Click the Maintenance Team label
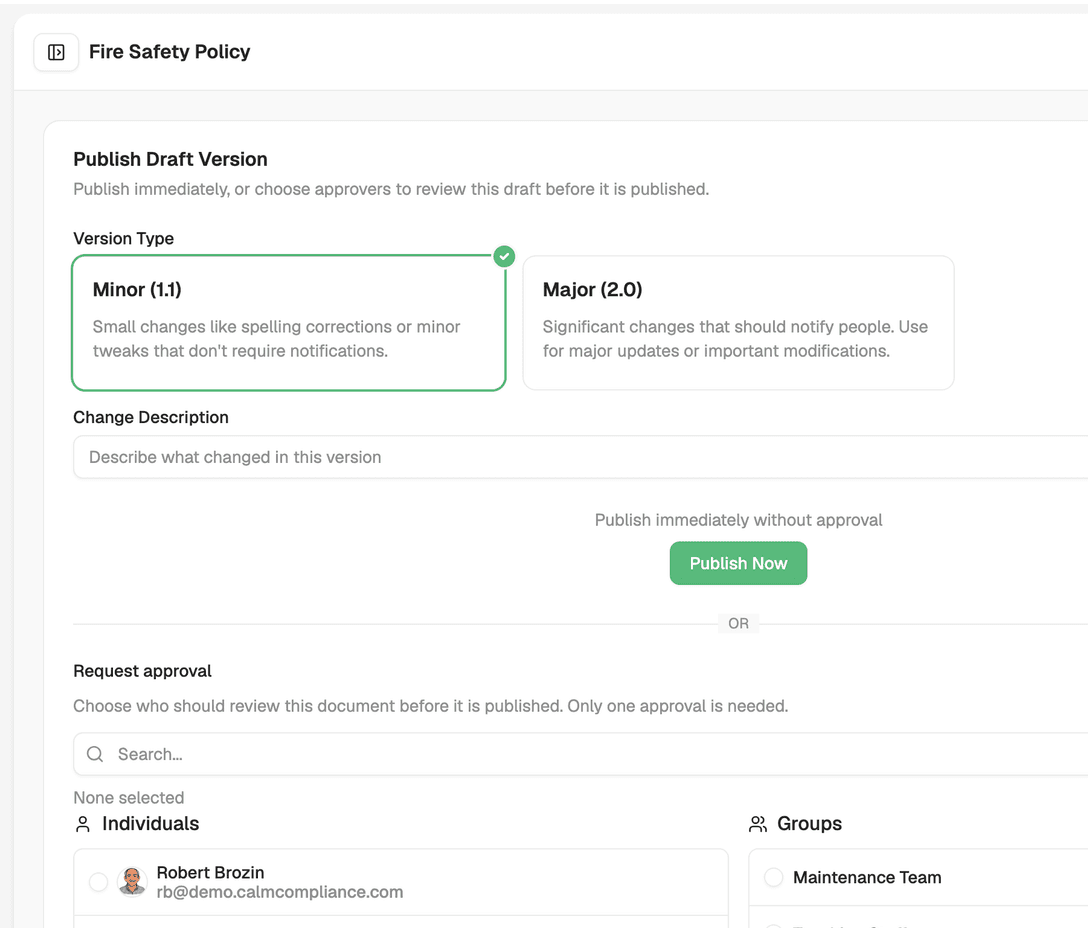 (867, 877)
